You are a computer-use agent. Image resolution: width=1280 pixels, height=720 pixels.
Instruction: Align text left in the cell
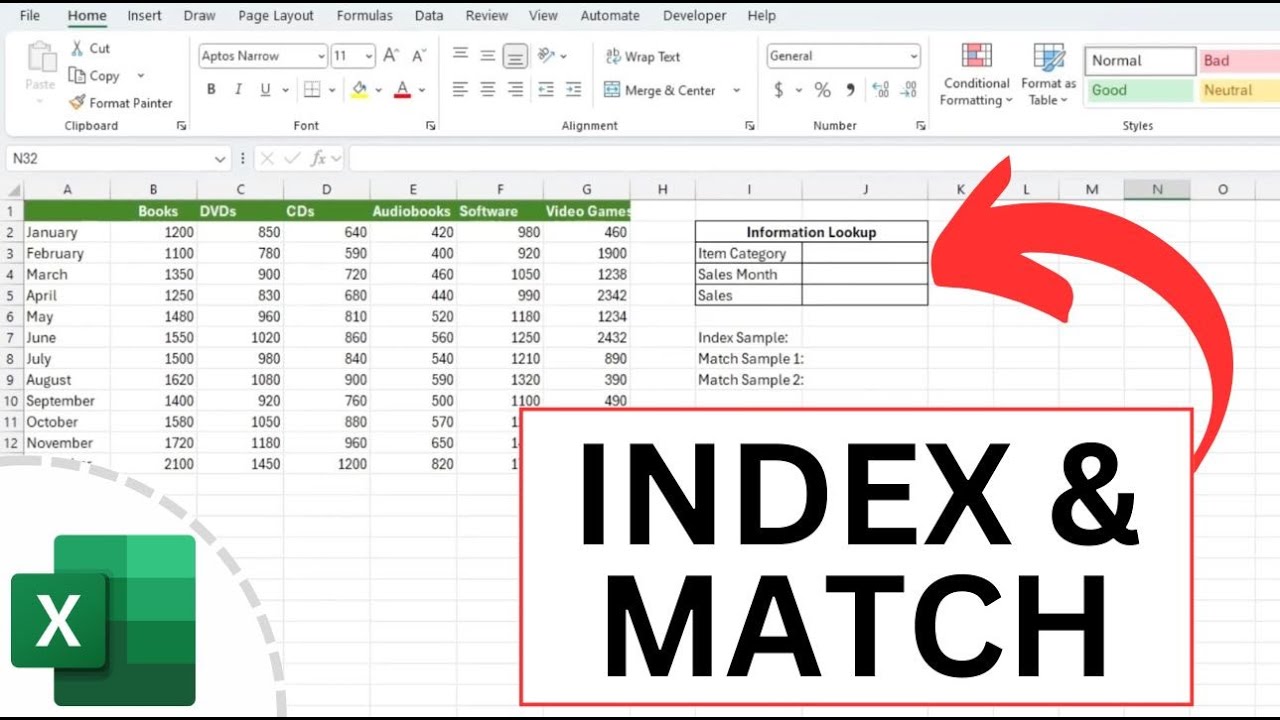[x=460, y=90]
